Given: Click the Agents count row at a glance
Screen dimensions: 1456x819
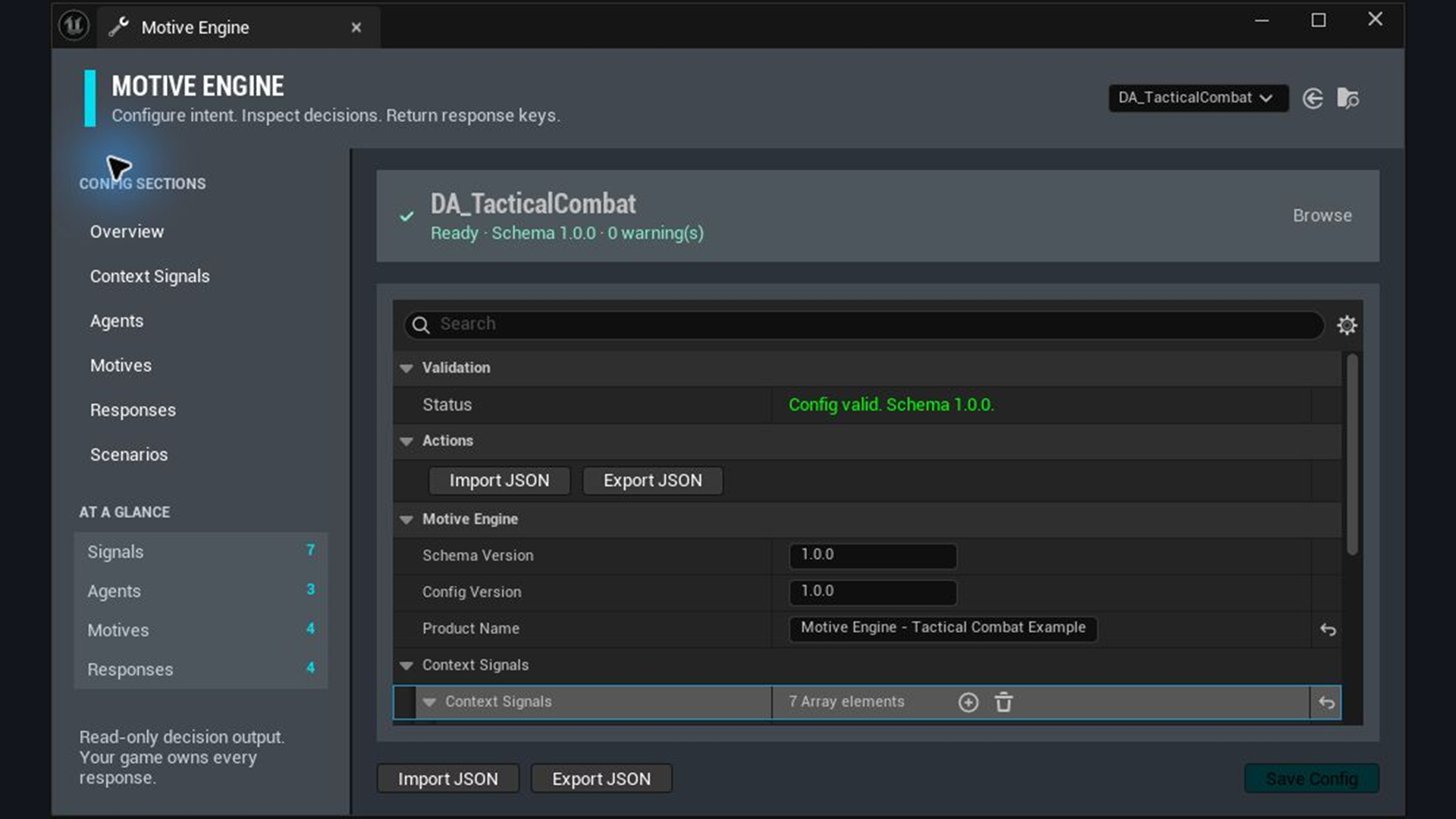Looking at the screenshot, I should [201, 591].
